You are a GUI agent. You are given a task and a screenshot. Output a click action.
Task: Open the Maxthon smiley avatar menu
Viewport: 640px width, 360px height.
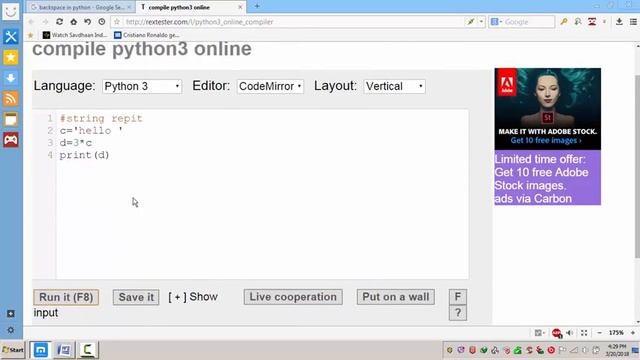(11, 12)
